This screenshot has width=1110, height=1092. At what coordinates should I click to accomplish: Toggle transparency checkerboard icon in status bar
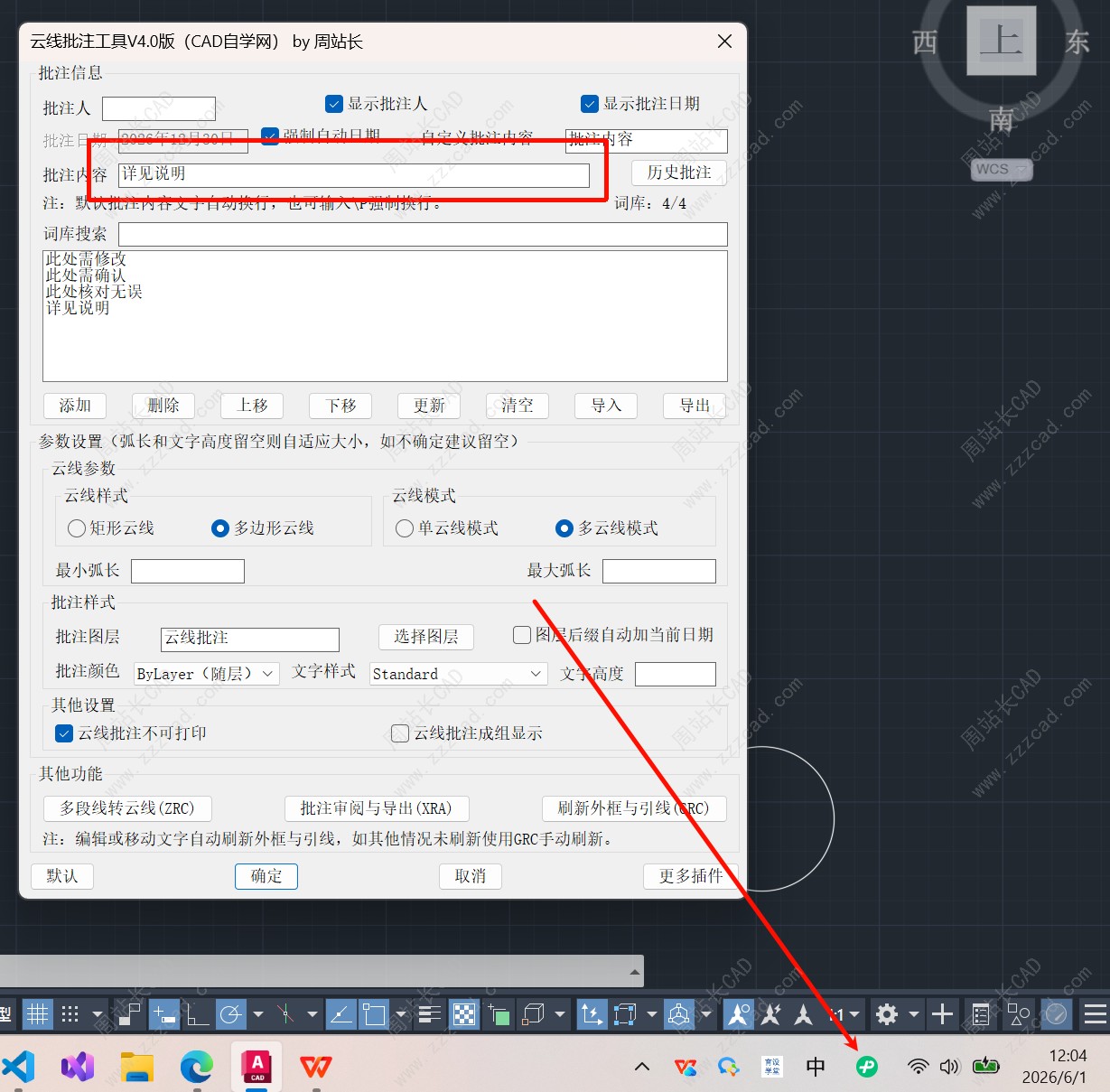(464, 1014)
